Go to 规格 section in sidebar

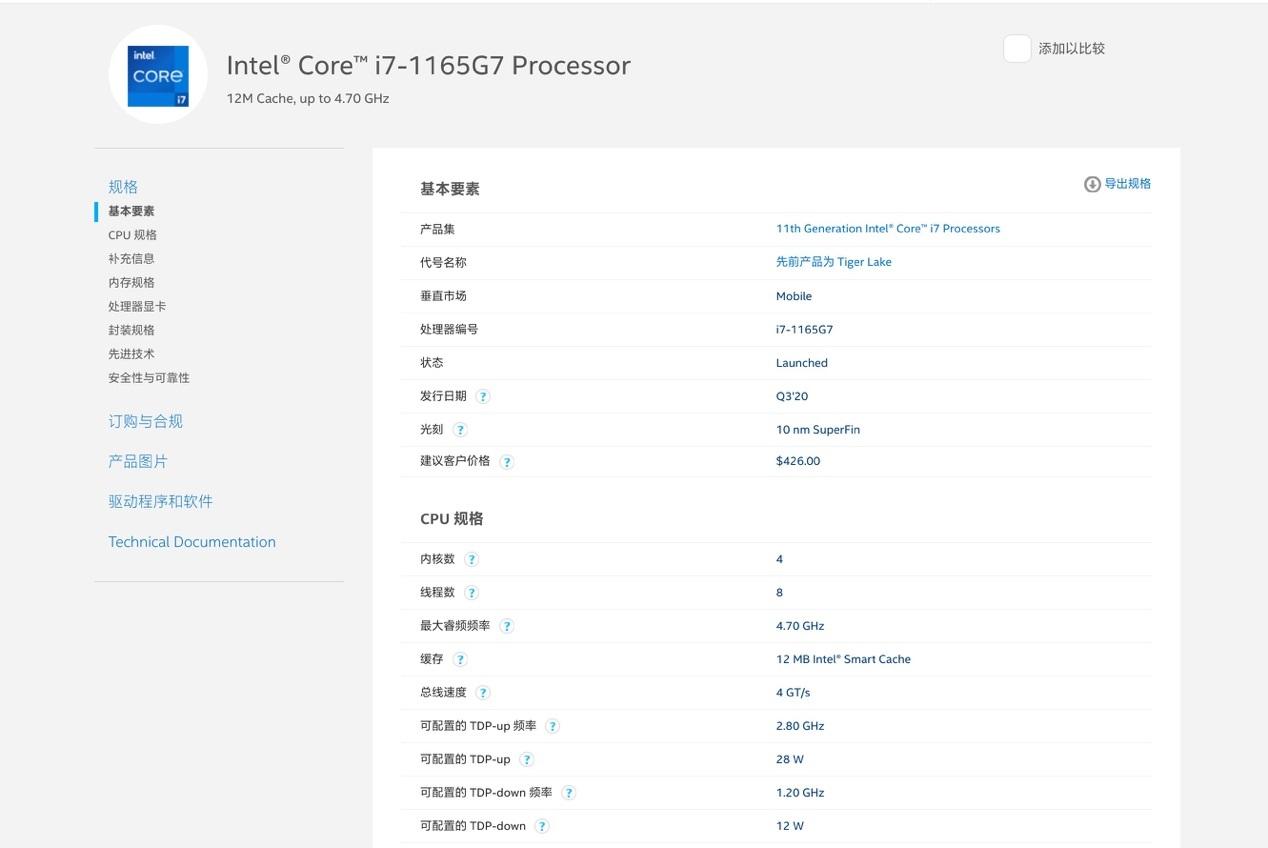123,187
